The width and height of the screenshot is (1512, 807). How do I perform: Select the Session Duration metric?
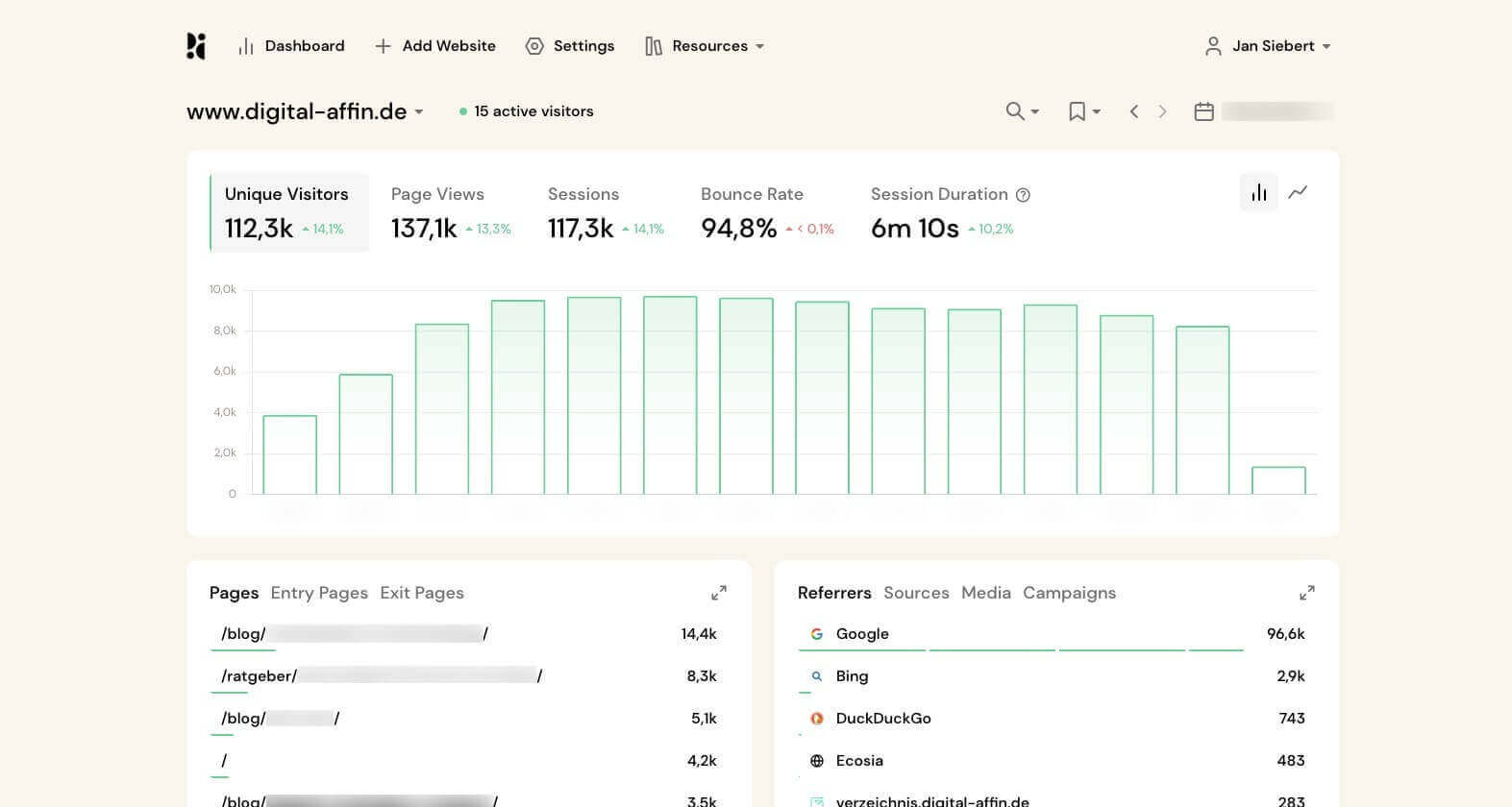(950, 212)
